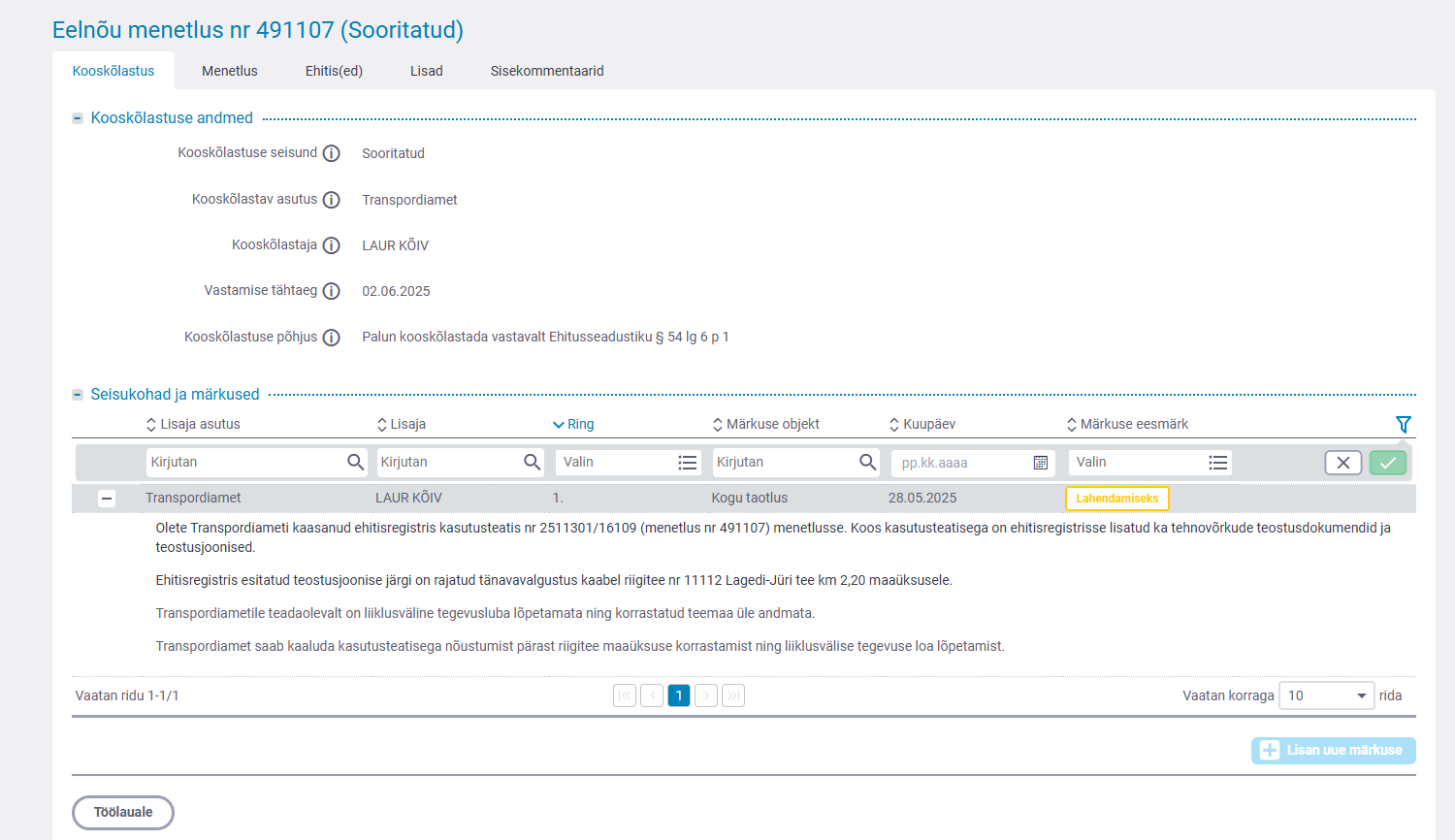
Task: Open the Sisekommentaarid tab
Action: point(547,71)
